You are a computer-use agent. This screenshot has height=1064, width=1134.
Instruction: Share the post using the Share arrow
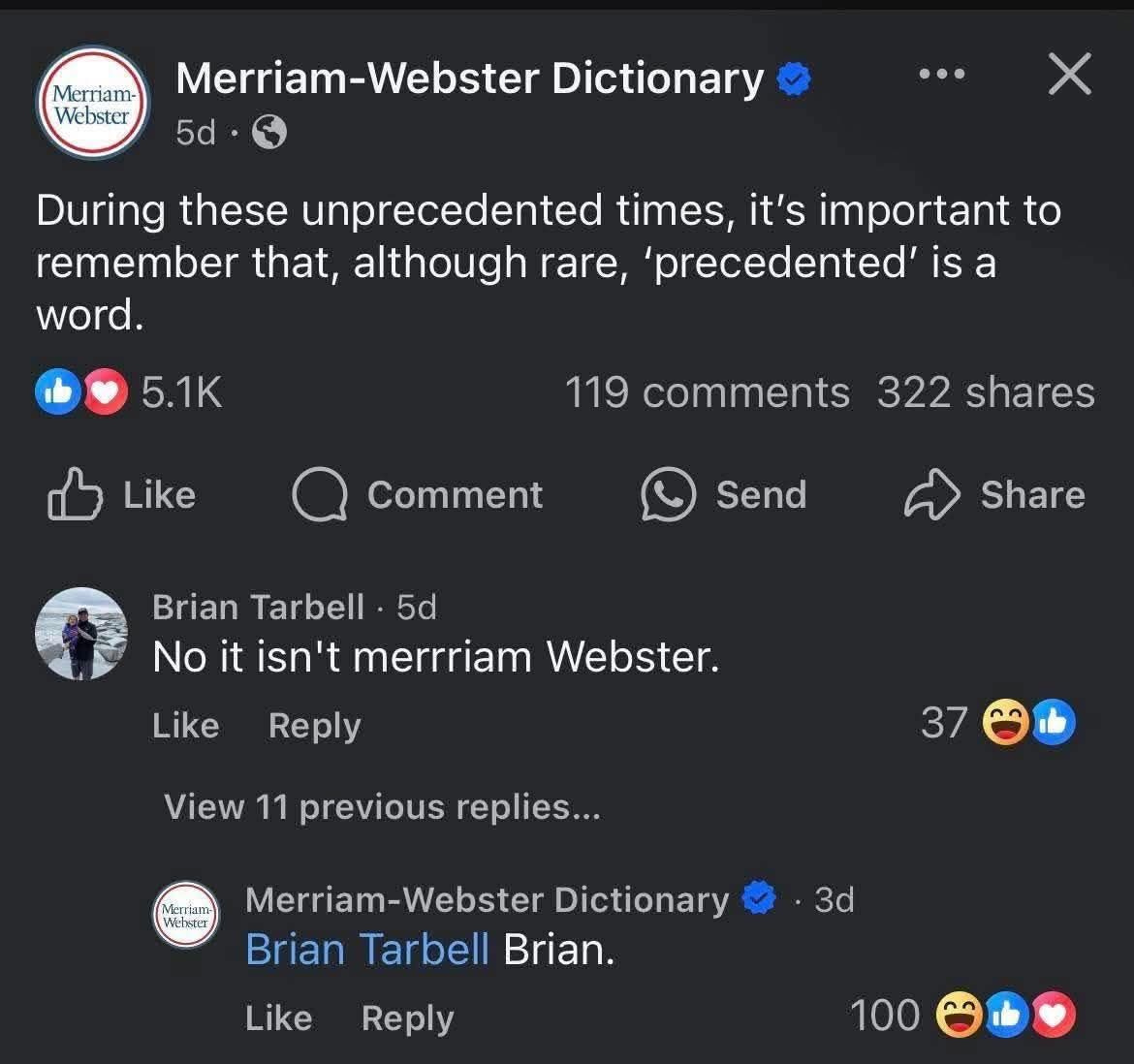click(x=994, y=495)
